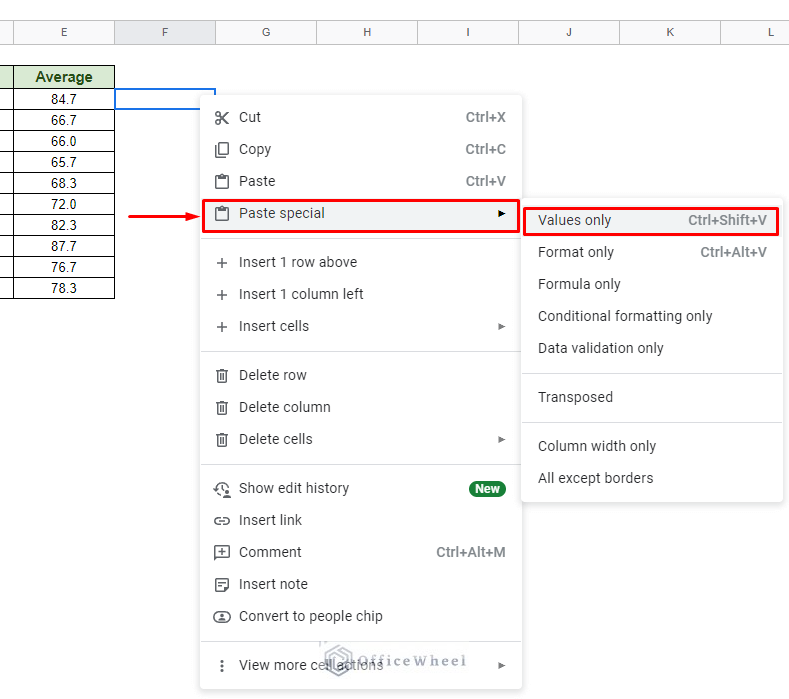This screenshot has height=699, width=789.
Task: Expand the Insert cells submenu arrow
Action: point(501,327)
